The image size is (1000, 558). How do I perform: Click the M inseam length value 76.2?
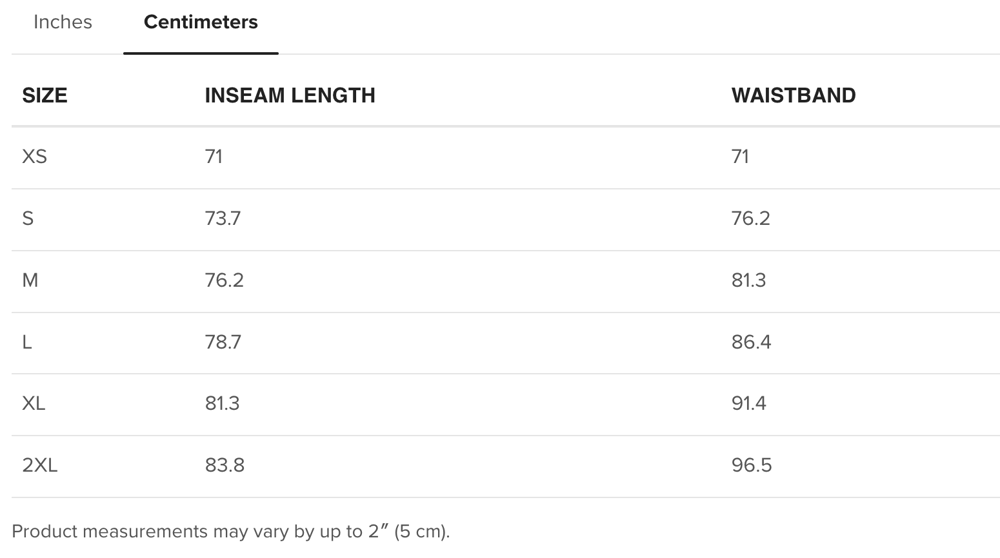click(224, 281)
